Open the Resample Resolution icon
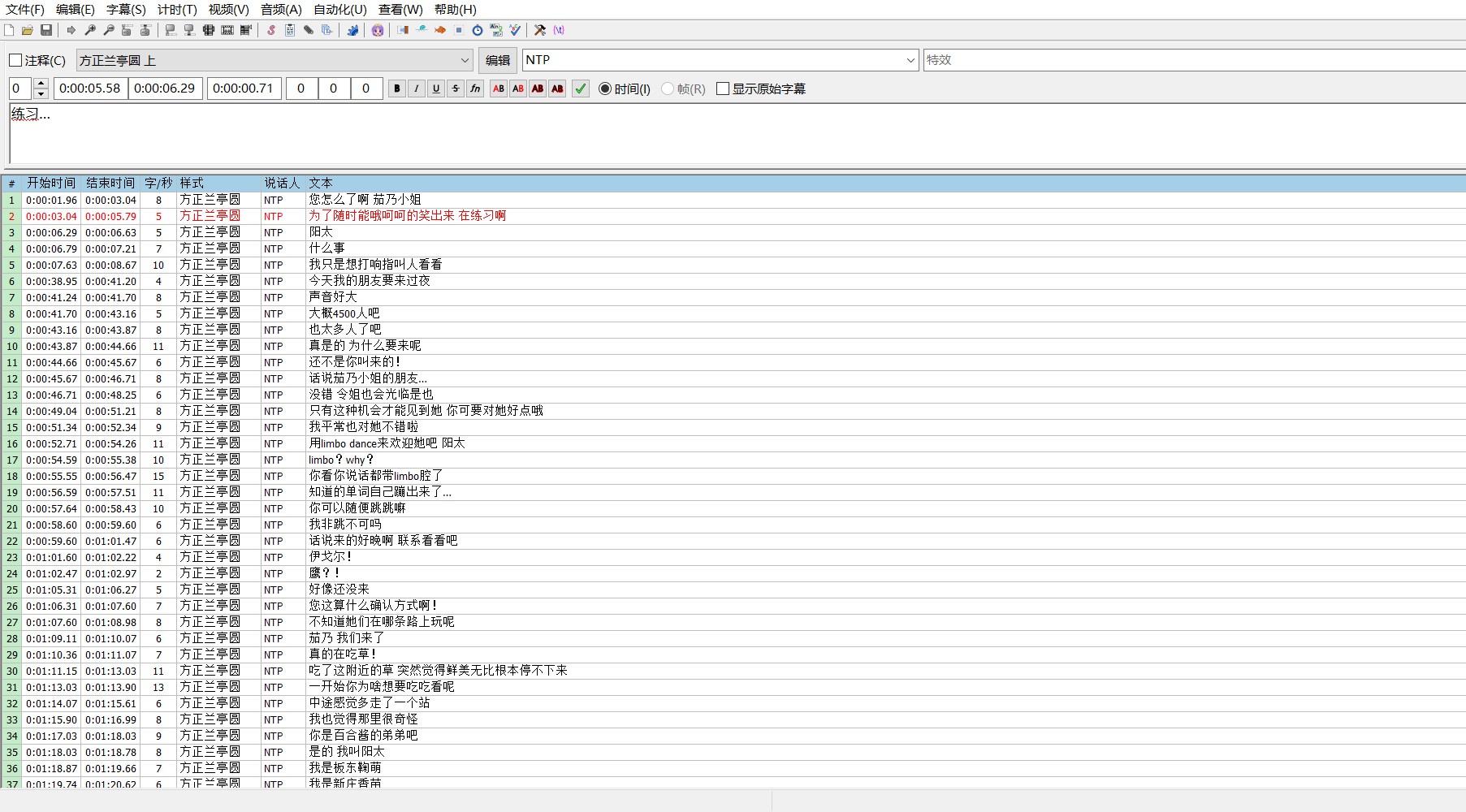 coord(459,30)
